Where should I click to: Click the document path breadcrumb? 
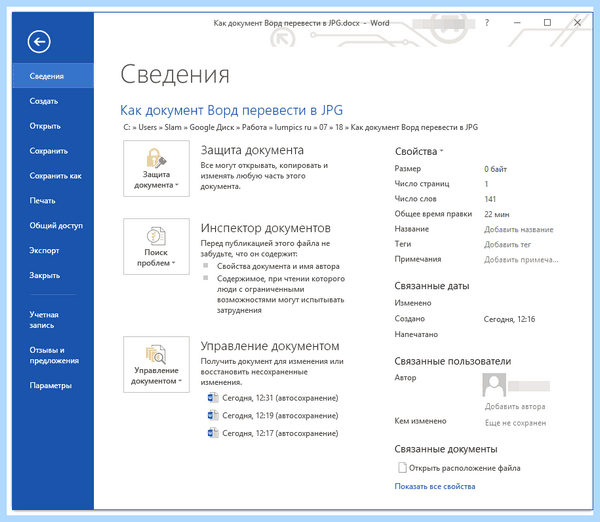coord(300,127)
